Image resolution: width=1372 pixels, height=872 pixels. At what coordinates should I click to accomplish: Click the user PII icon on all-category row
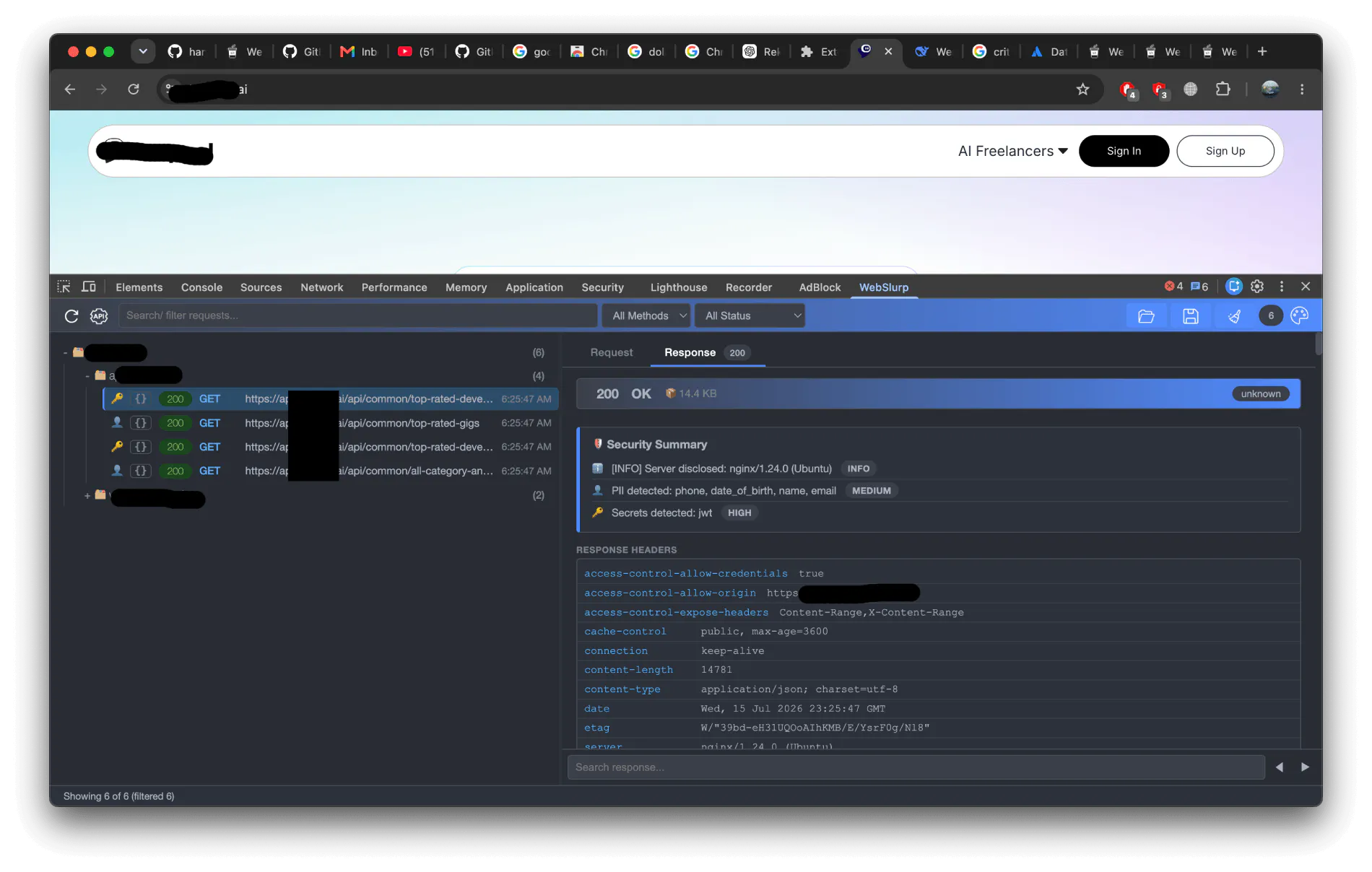point(117,471)
